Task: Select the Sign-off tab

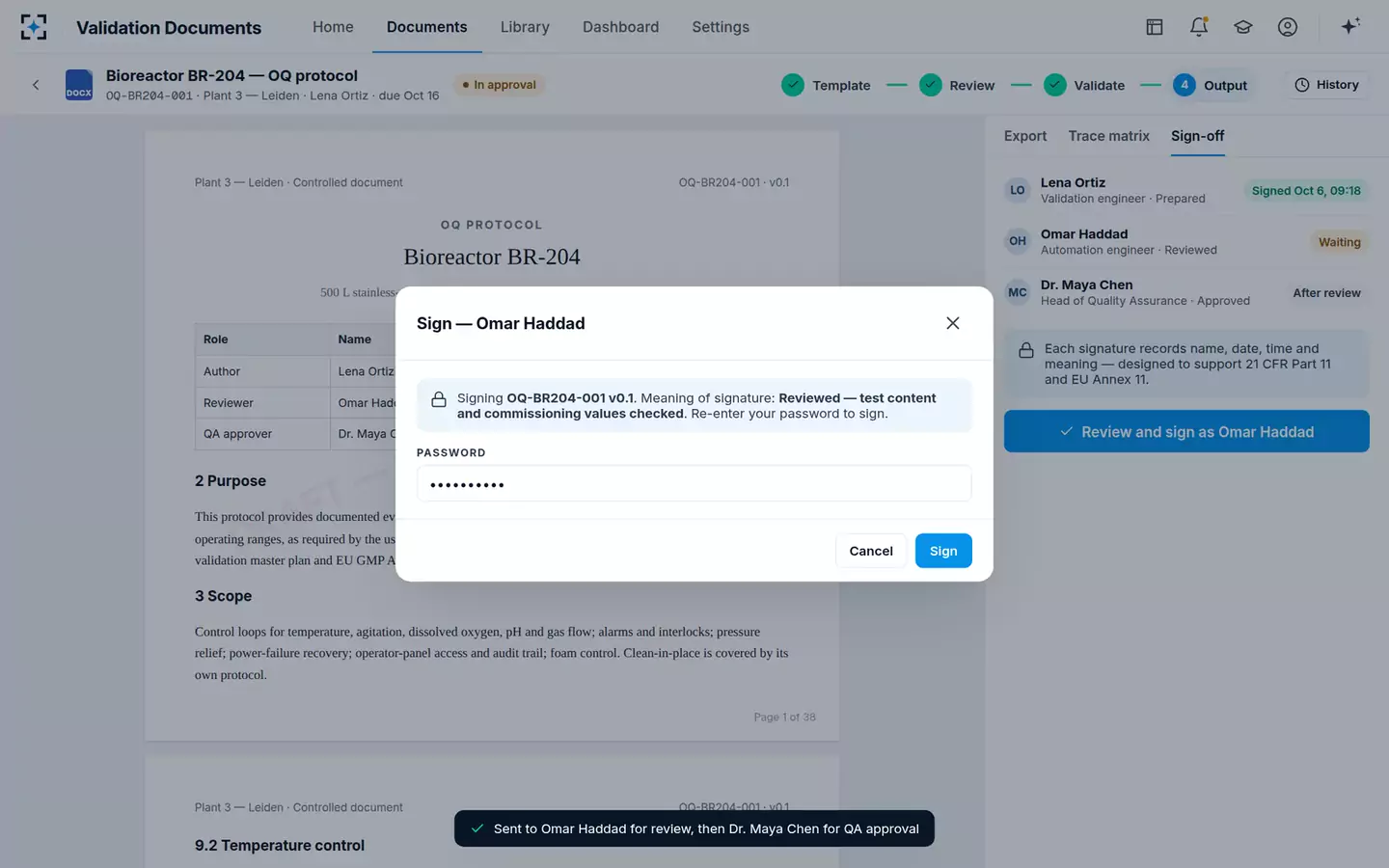Action: point(1198,136)
